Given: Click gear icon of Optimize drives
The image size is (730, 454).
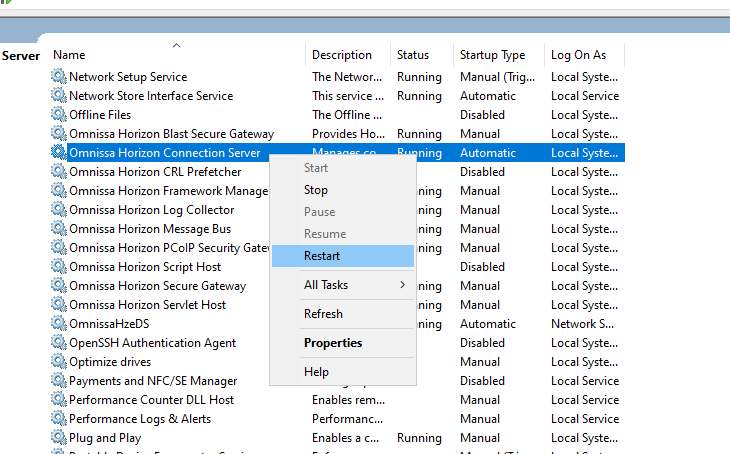Looking at the screenshot, I should point(59,361).
